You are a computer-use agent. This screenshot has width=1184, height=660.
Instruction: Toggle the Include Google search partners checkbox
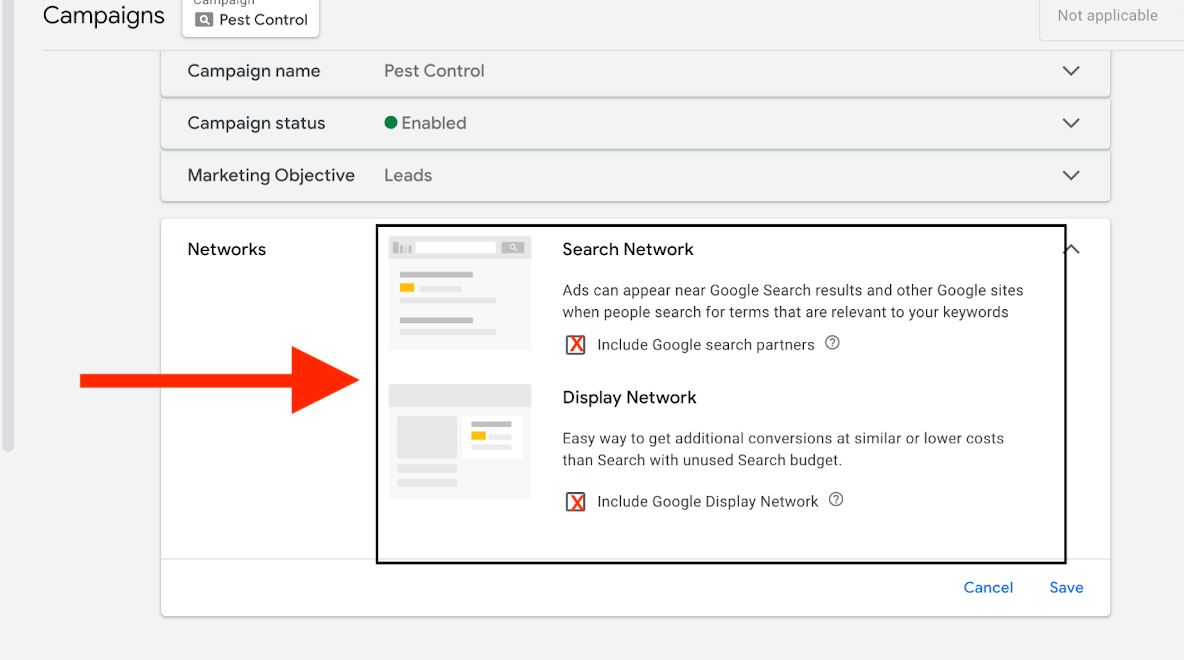(x=576, y=345)
